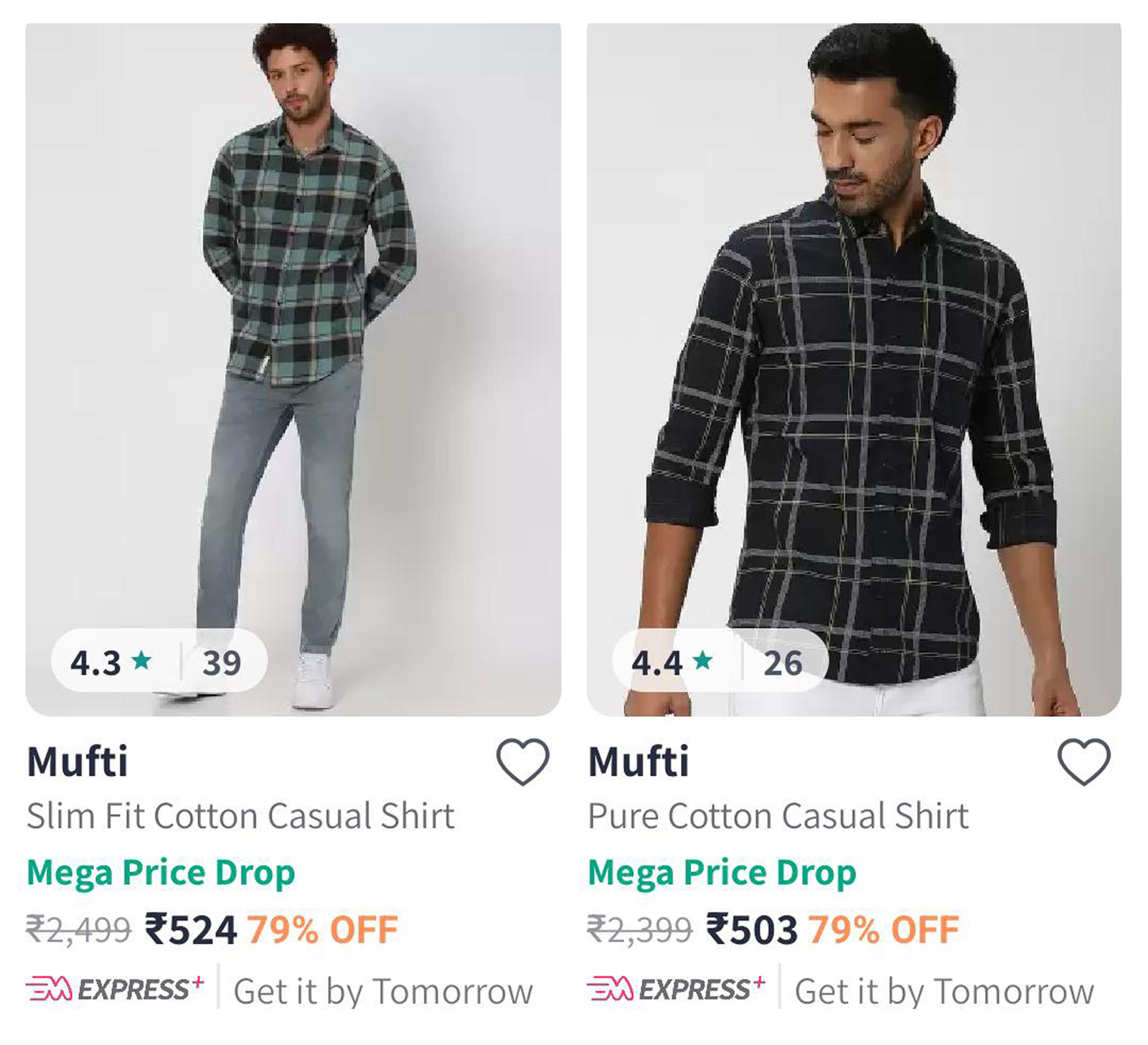Click Mufti brand name on left product

(77, 762)
